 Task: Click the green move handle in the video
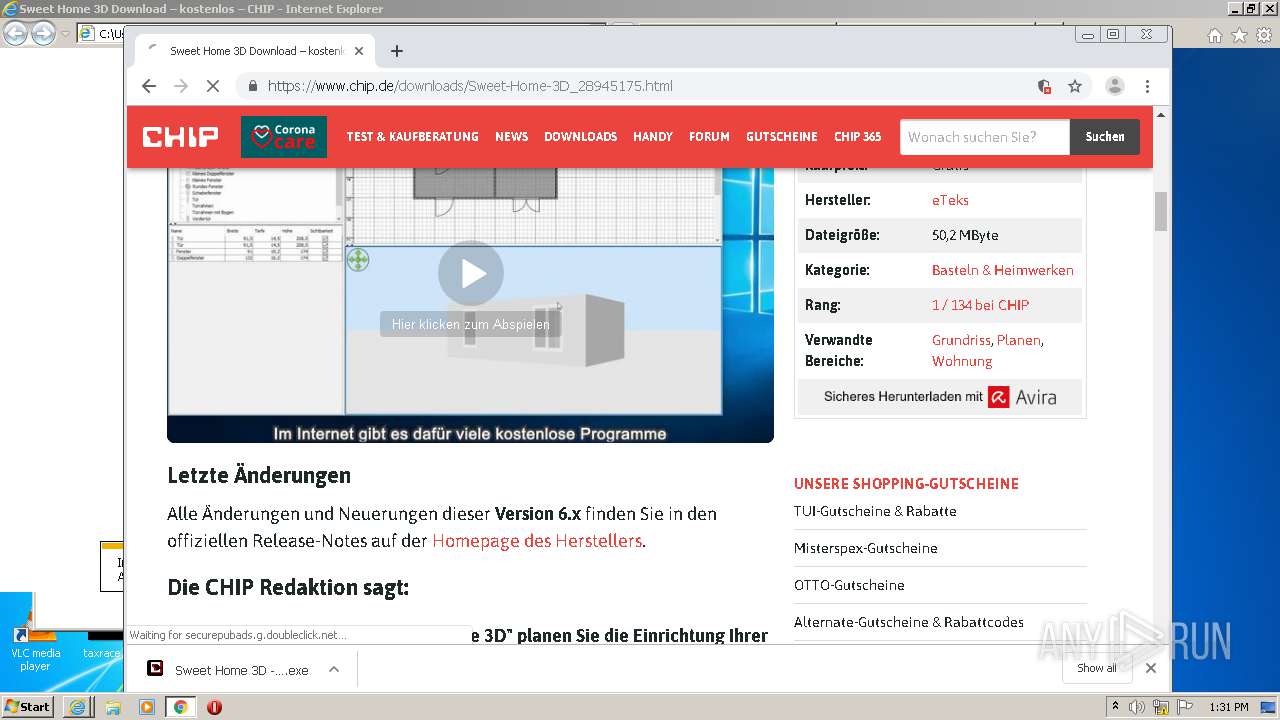358,260
